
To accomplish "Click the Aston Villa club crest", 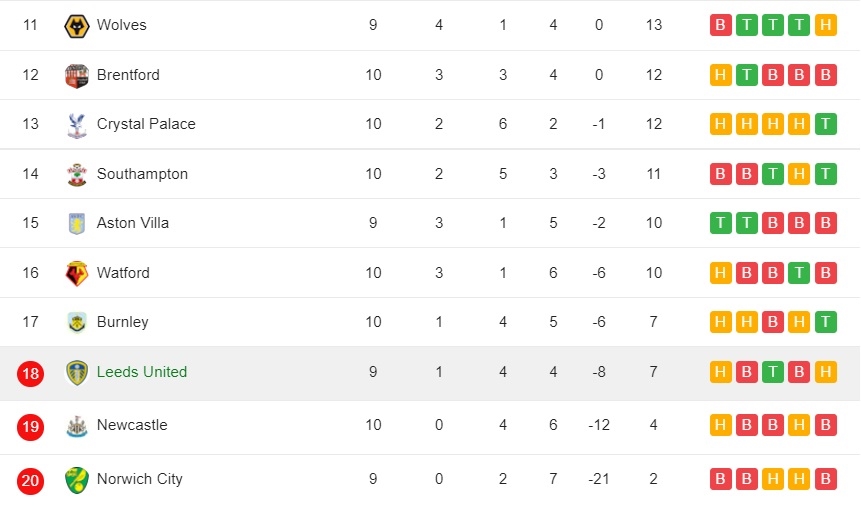I will tap(77, 224).
